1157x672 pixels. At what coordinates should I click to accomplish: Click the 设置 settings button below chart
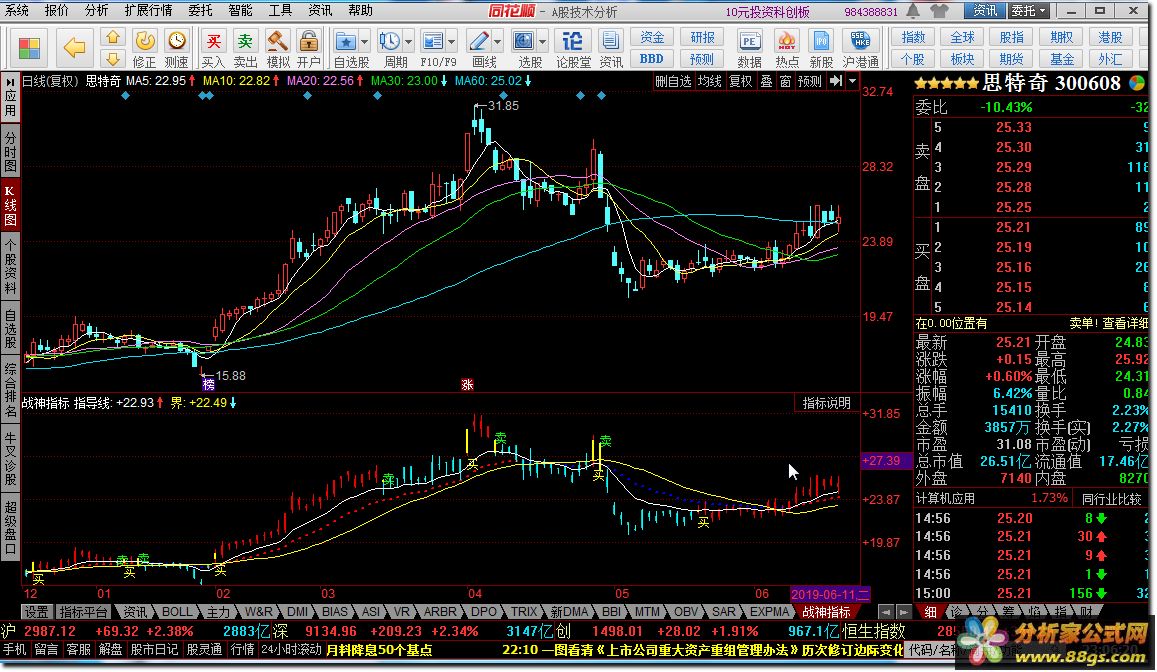pyautogui.click(x=35, y=612)
